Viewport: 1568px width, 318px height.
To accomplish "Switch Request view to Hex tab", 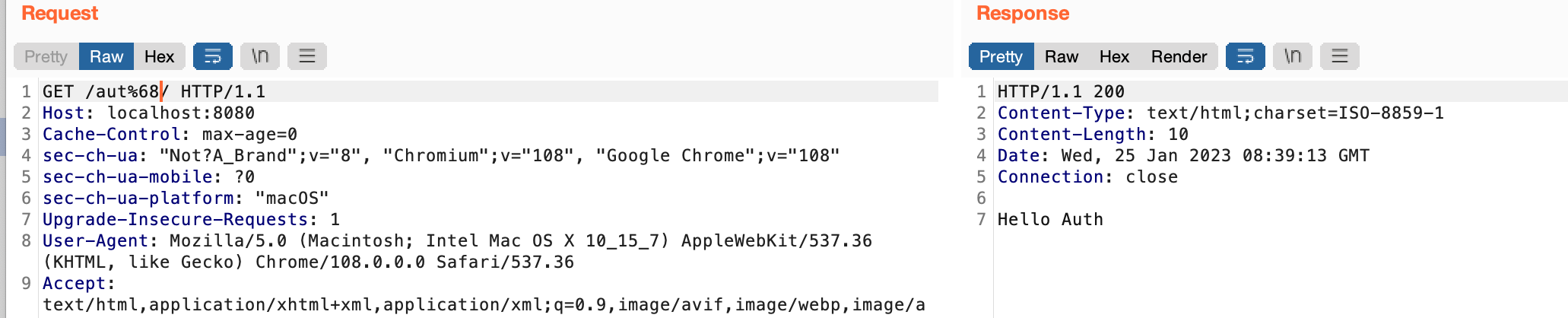I will coord(160,56).
